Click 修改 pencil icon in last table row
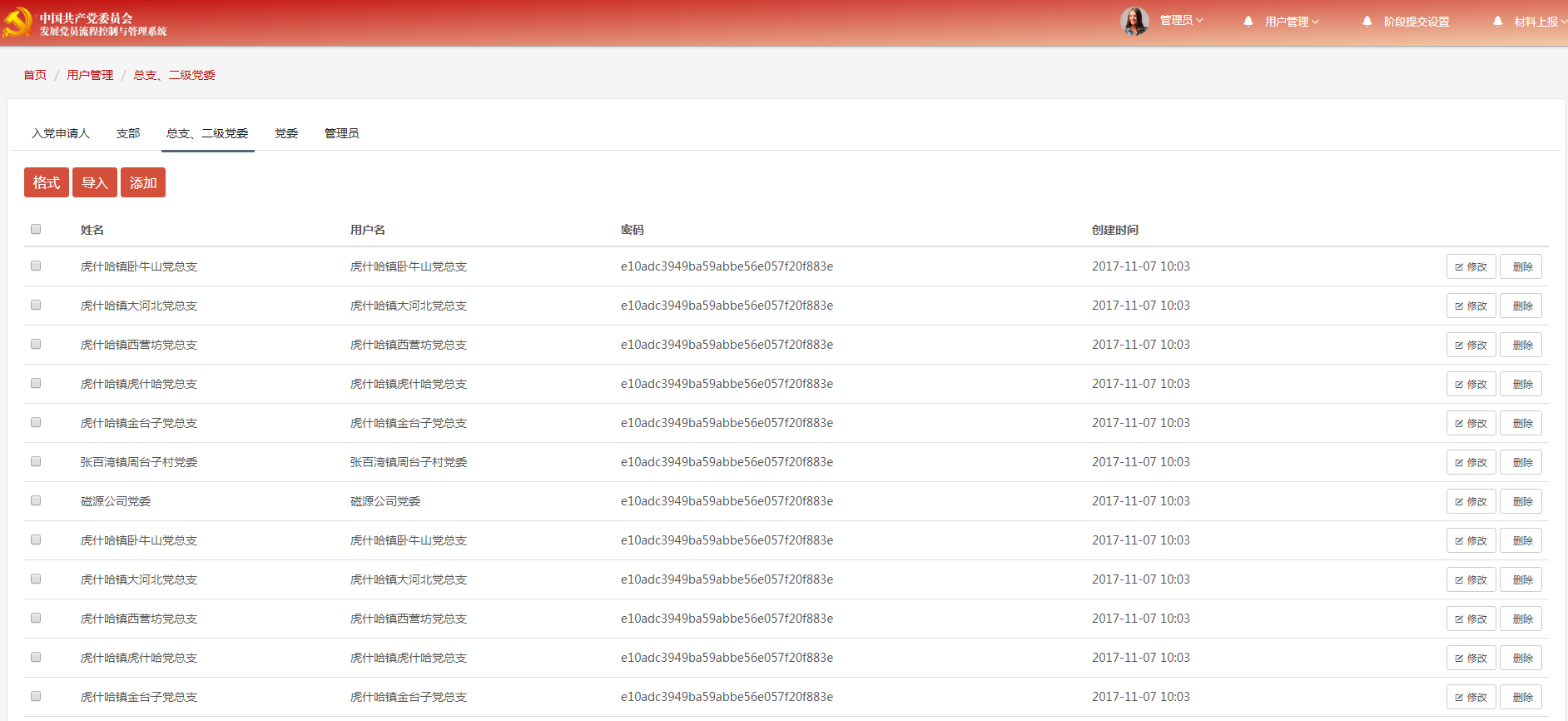 click(1459, 698)
